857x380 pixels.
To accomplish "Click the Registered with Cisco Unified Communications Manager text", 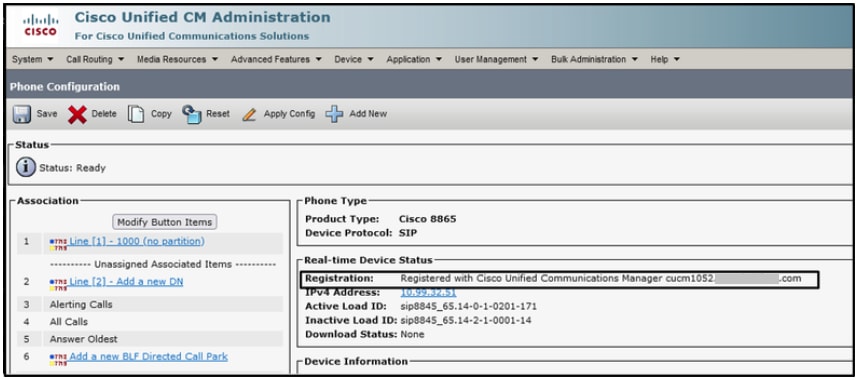I will point(532,278).
